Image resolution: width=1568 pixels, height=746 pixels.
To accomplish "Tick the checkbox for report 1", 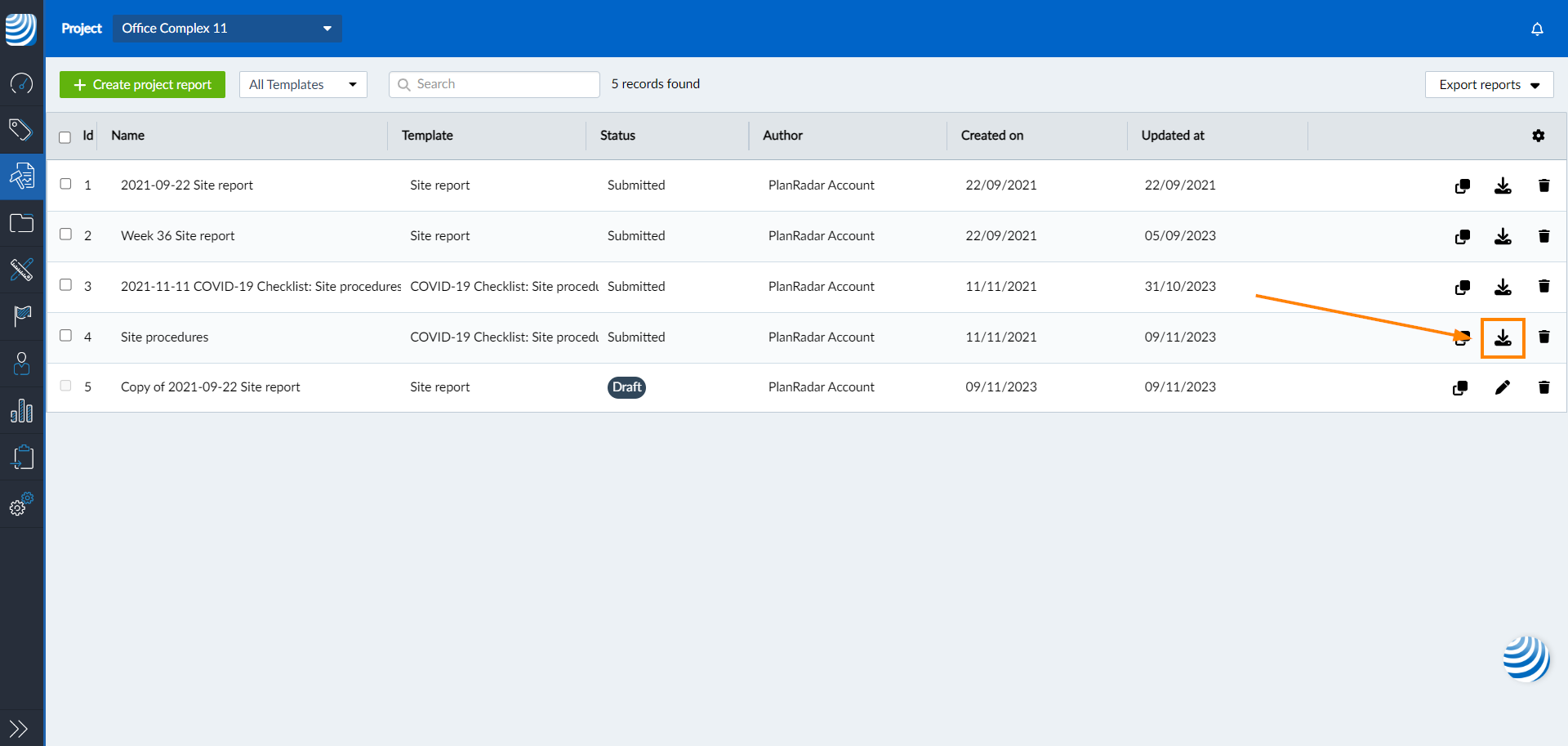I will point(66,184).
